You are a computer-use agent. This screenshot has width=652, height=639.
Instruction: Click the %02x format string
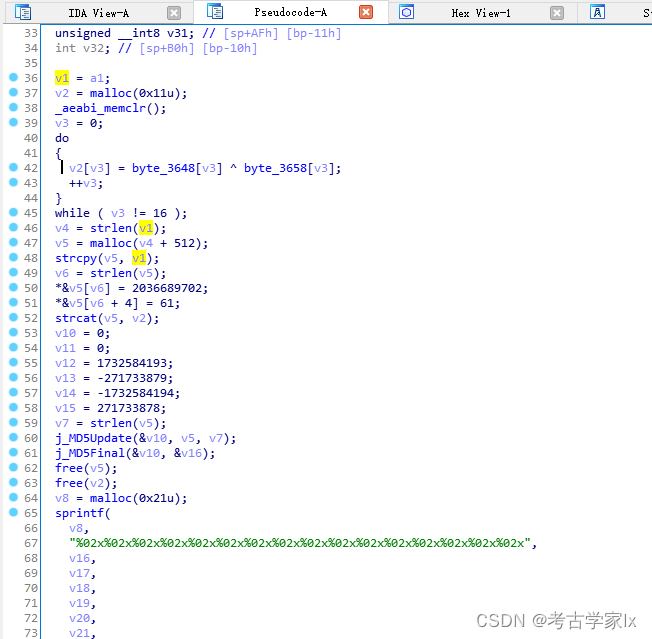tap(300, 543)
